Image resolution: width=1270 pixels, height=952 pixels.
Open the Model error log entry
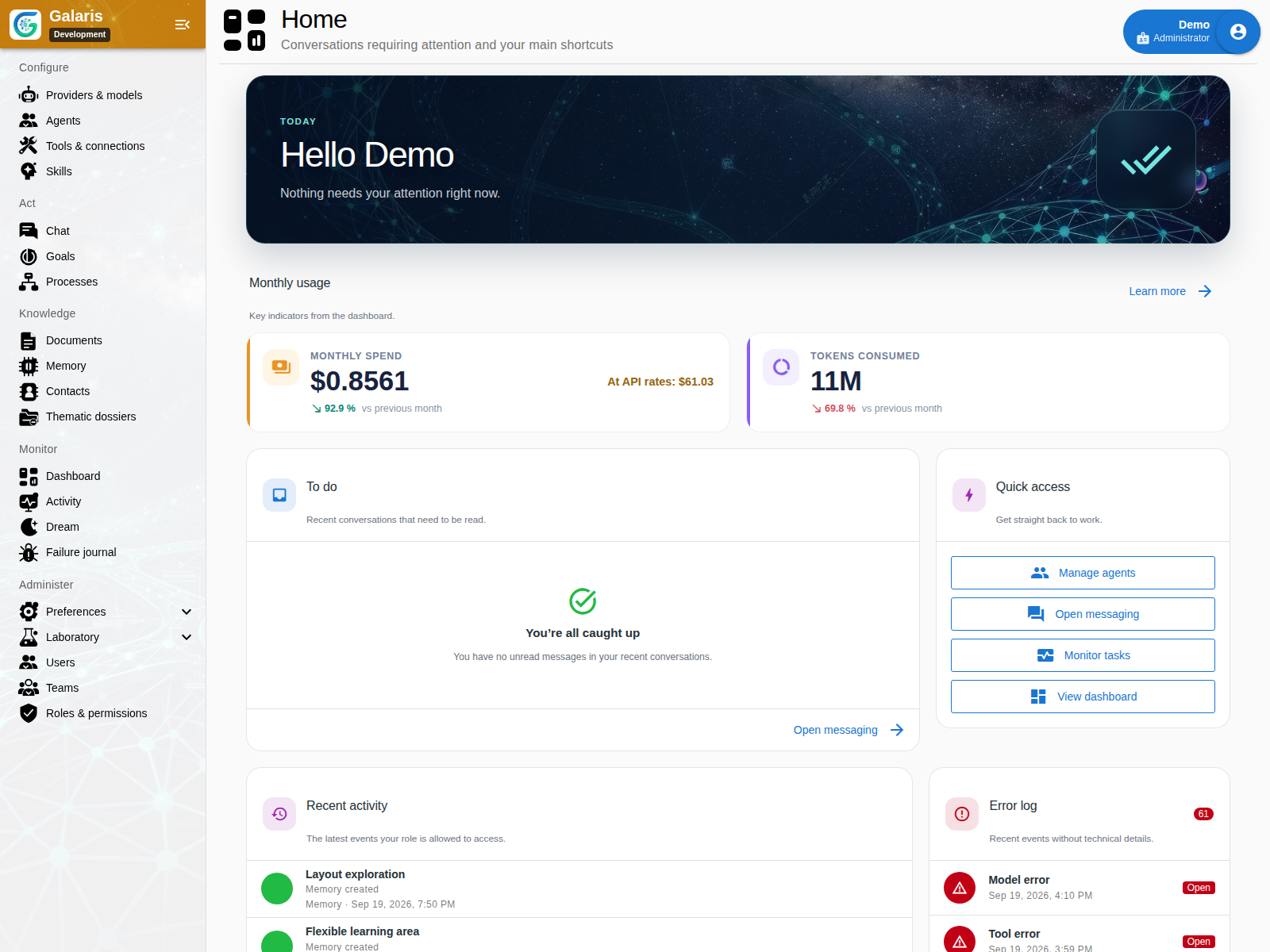[1079, 887]
